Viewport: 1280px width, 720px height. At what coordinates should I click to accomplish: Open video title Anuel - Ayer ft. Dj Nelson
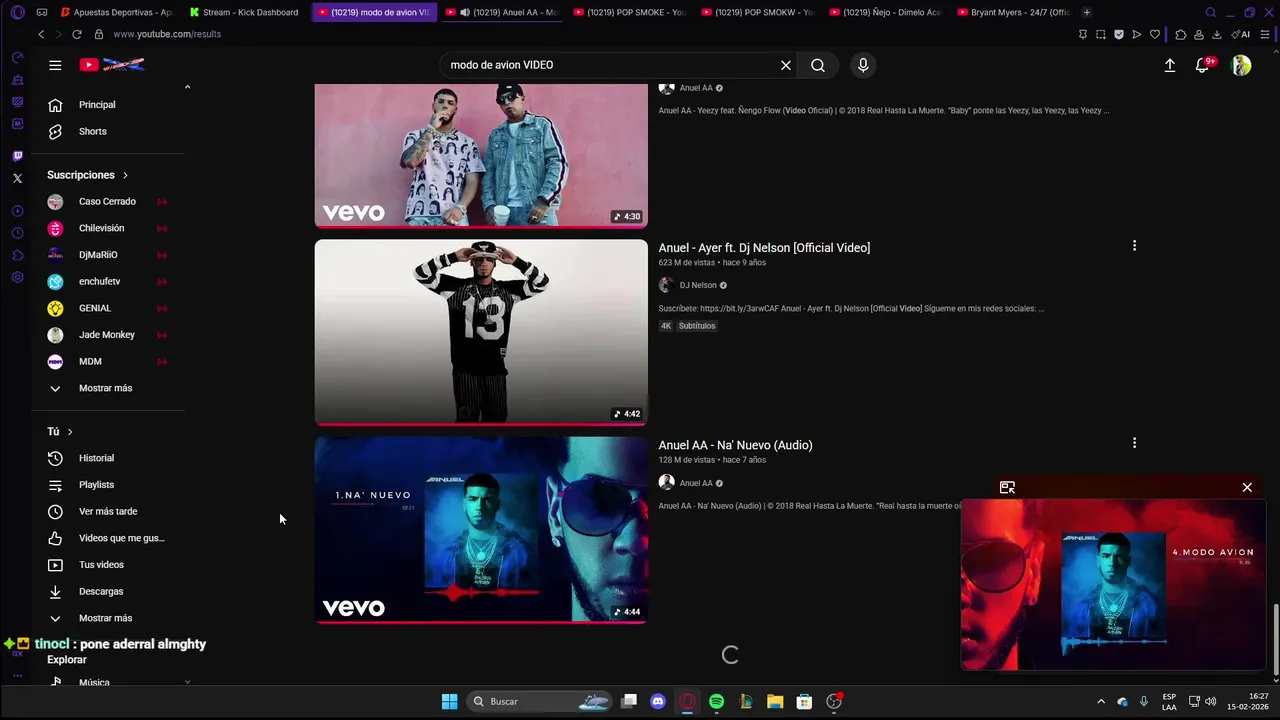tap(764, 248)
